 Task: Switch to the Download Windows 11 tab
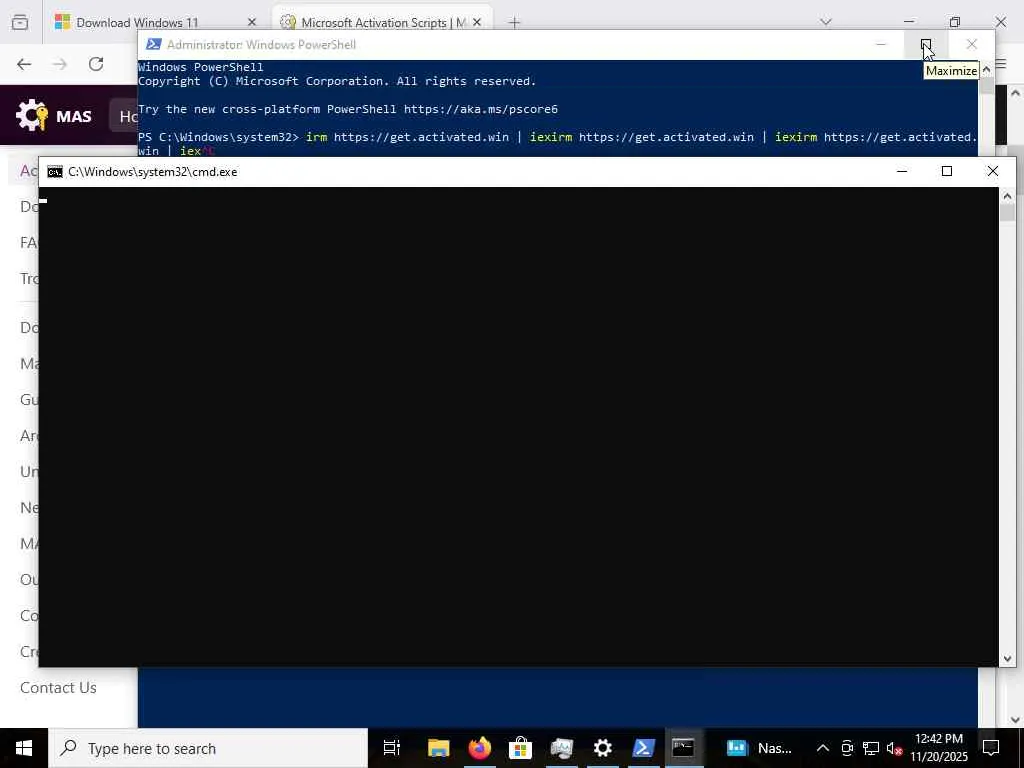pyautogui.click(x=155, y=22)
